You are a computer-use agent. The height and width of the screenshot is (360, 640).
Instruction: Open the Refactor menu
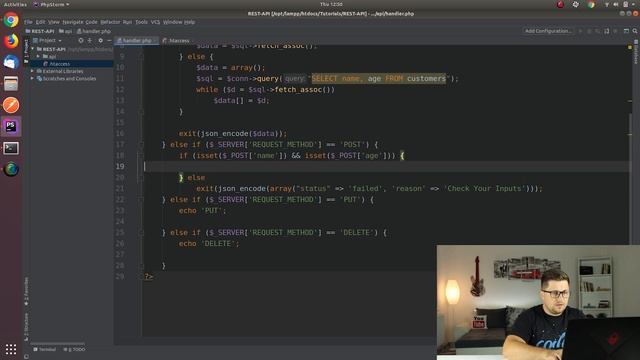click(x=110, y=22)
